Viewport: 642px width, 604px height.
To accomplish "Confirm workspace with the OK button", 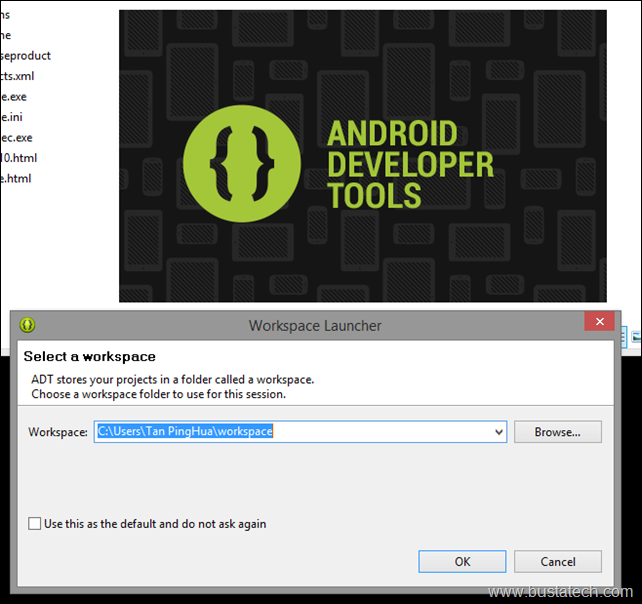I will (x=462, y=561).
